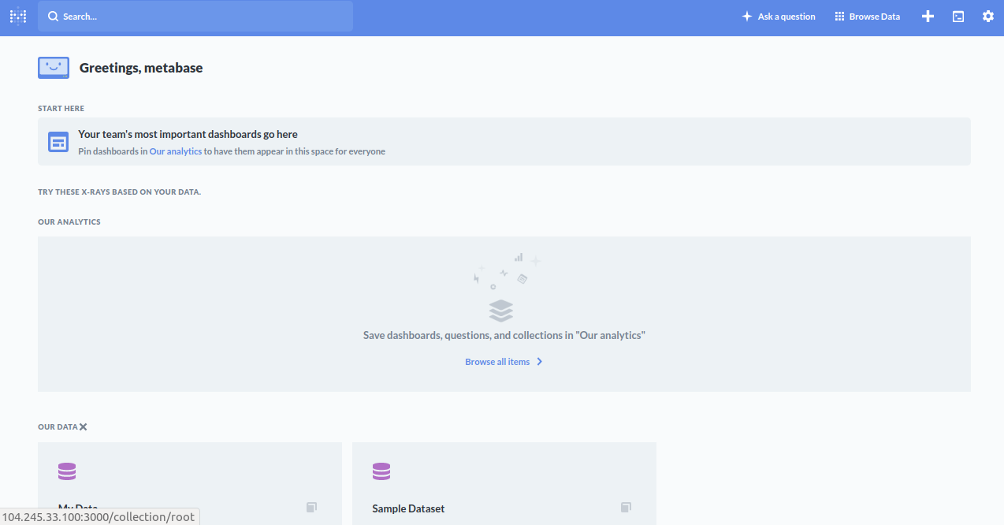1004x527 pixels.
Task: Click the magnifier search icon
Action: pos(53,17)
